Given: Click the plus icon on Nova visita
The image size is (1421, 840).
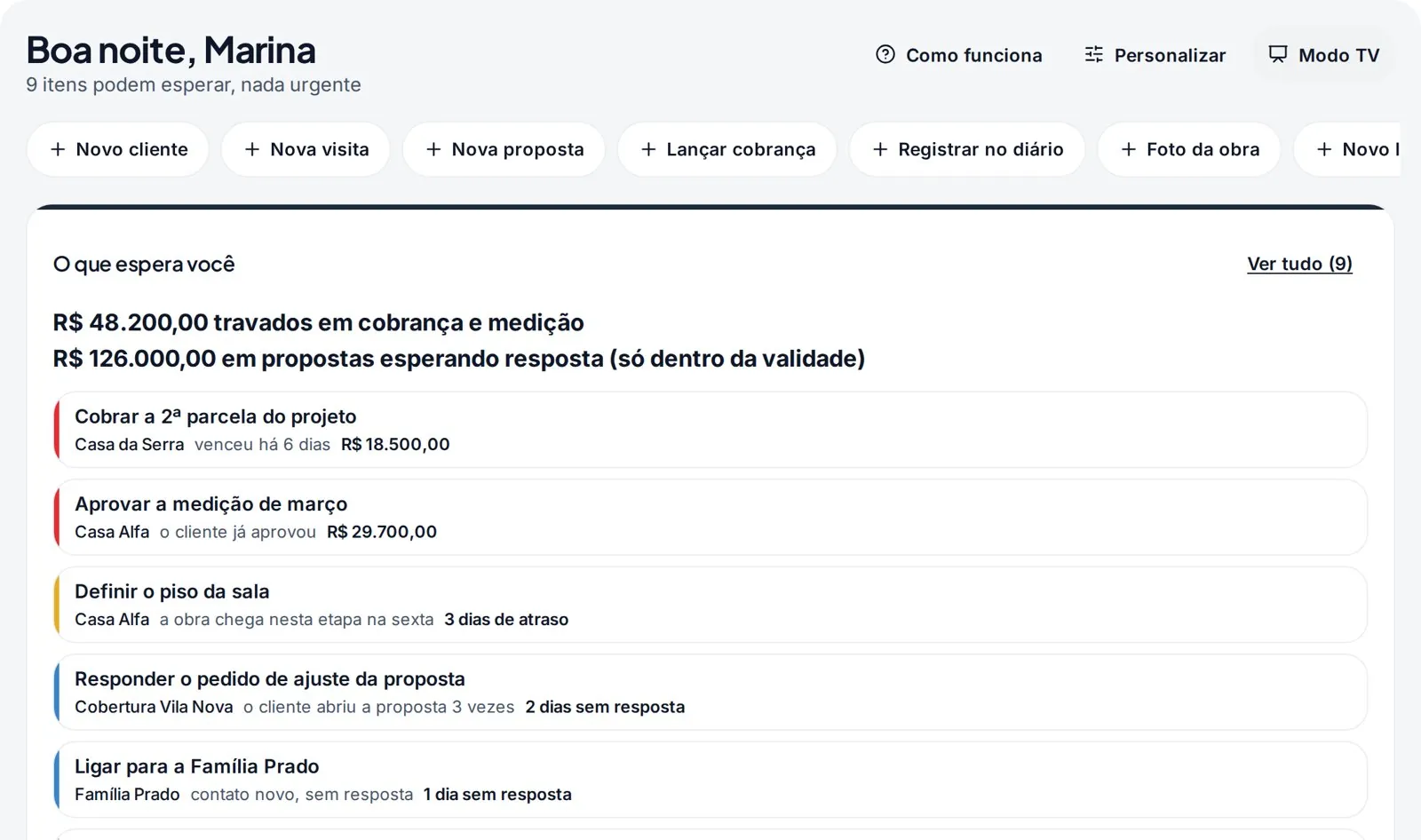Looking at the screenshot, I should [252, 149].
